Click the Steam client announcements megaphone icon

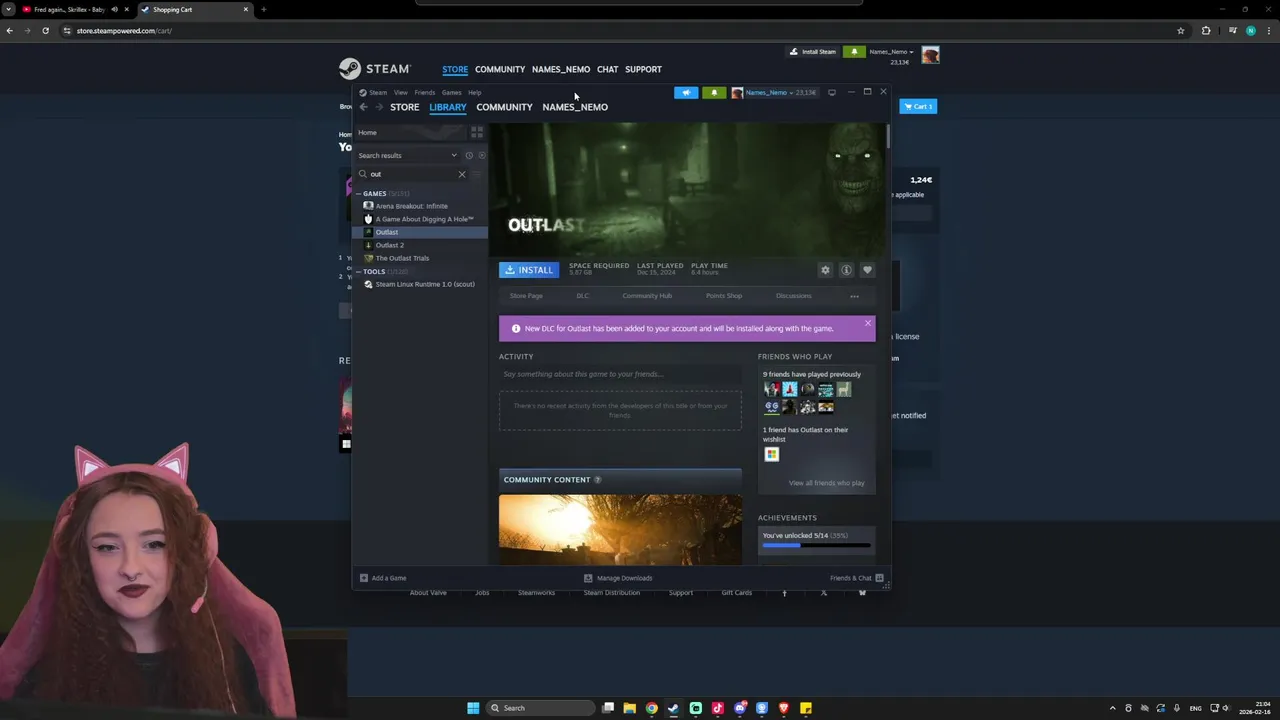tap(686, 93)
